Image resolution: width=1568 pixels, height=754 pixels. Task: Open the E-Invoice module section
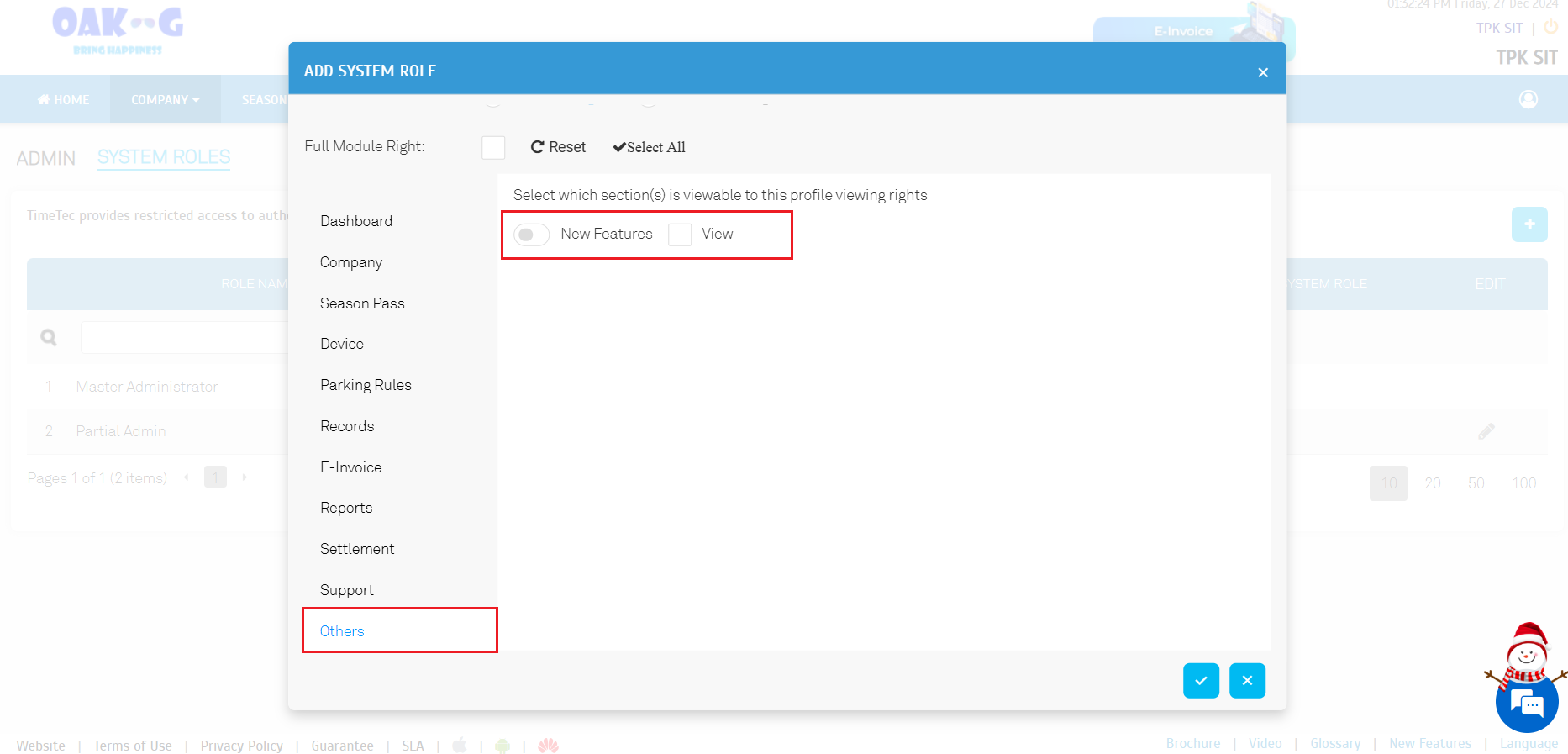[x=350, y=467]
